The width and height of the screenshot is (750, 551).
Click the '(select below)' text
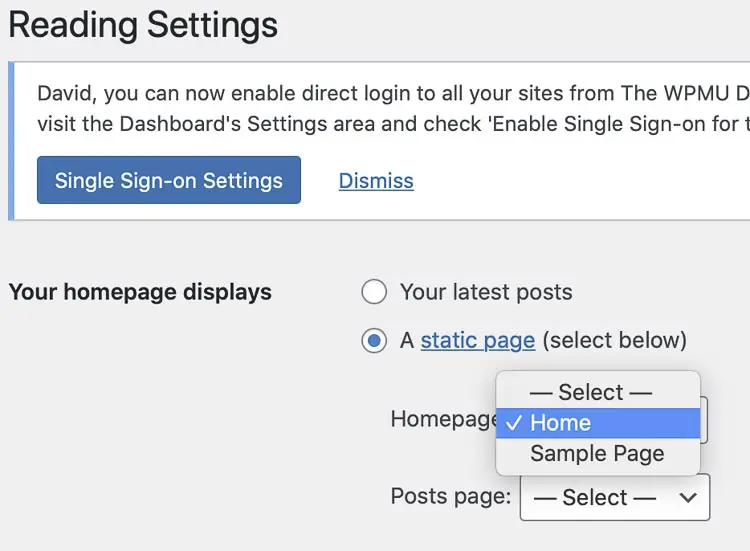(x=614, y=340)
